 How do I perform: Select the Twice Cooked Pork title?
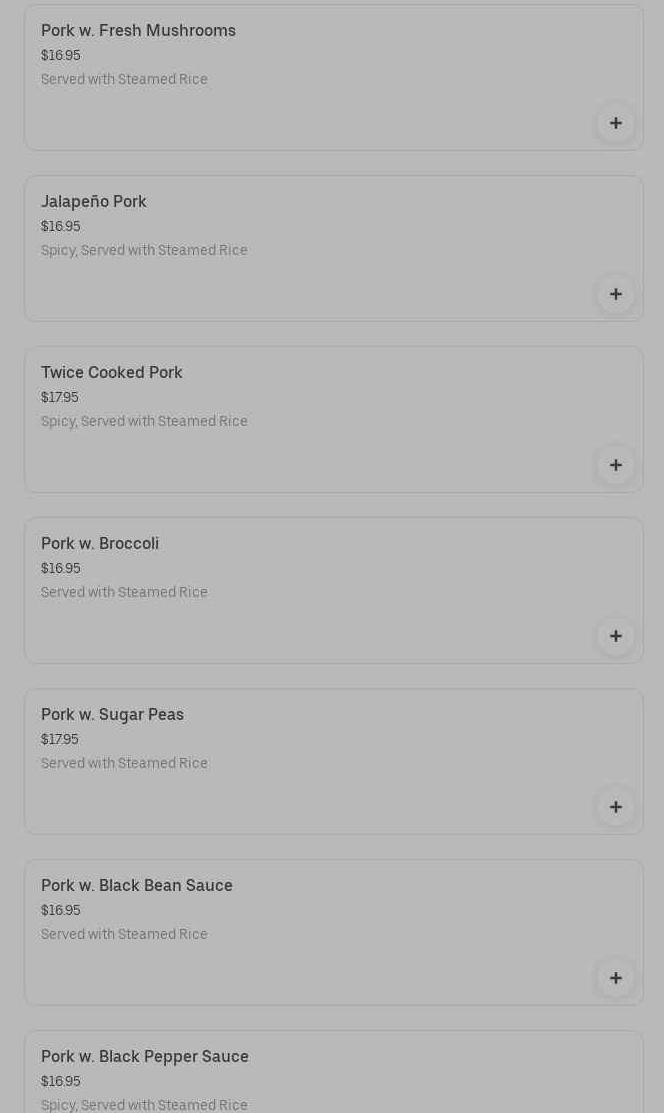tap(112, 373)
